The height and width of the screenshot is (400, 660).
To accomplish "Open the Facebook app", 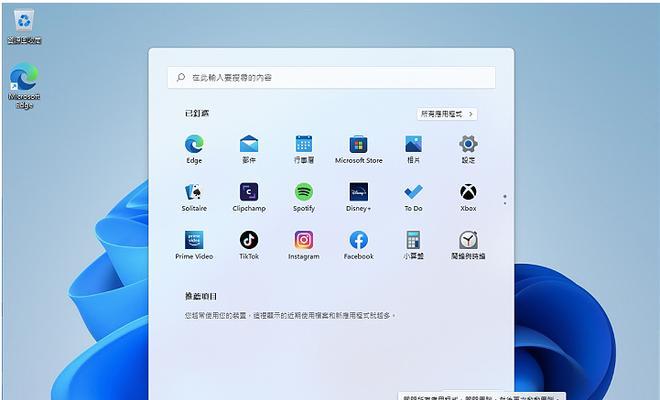I will coord(359,245).
